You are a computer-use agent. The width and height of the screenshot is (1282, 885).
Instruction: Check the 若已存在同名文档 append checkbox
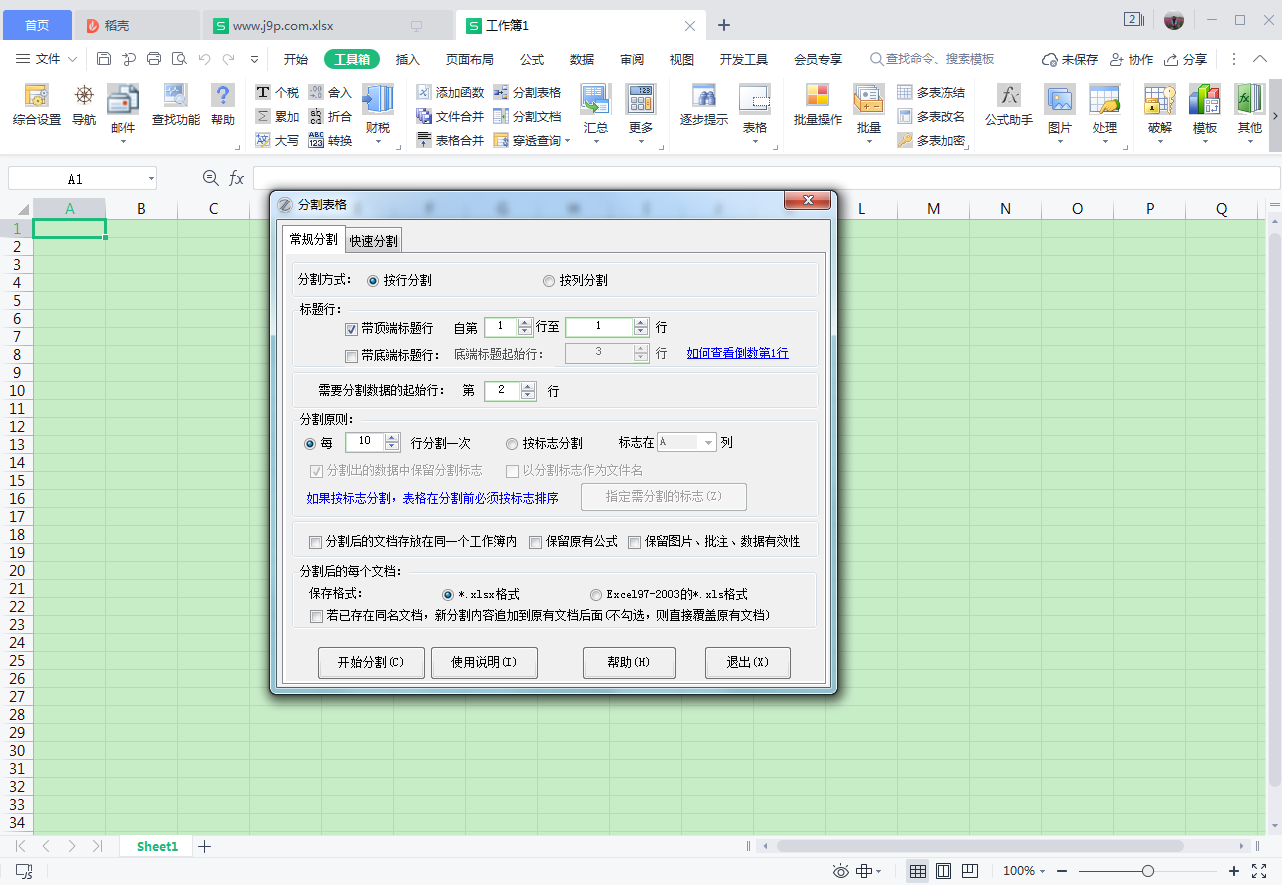coord(316,616)
